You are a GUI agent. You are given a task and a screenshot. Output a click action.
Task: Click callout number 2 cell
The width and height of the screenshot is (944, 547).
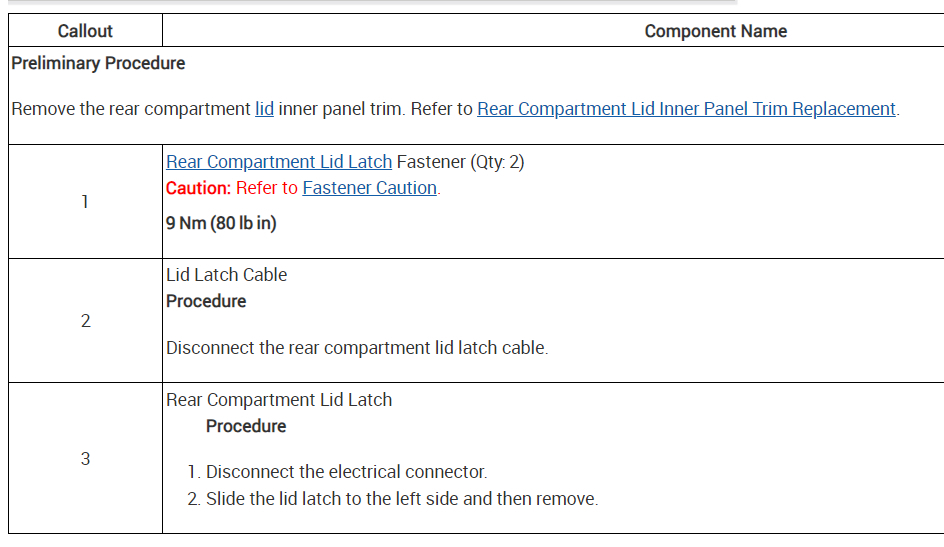85,321
